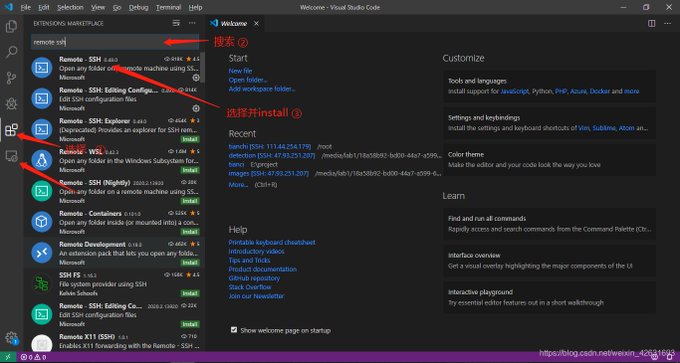
Task: Click Add workspace folder link
Action: click(x=262, y=89)
